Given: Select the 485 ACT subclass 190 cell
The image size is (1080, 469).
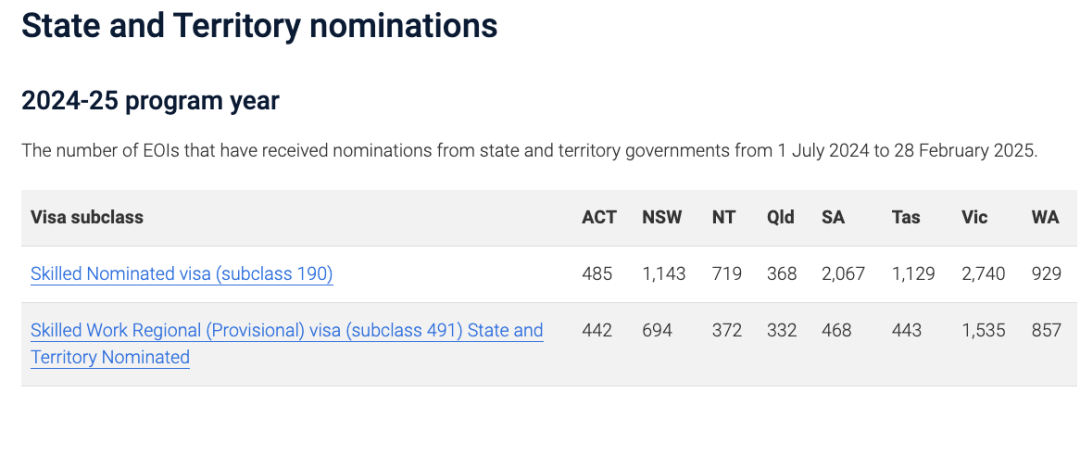Looking at the screenshot, I should (x=598, y=273).
